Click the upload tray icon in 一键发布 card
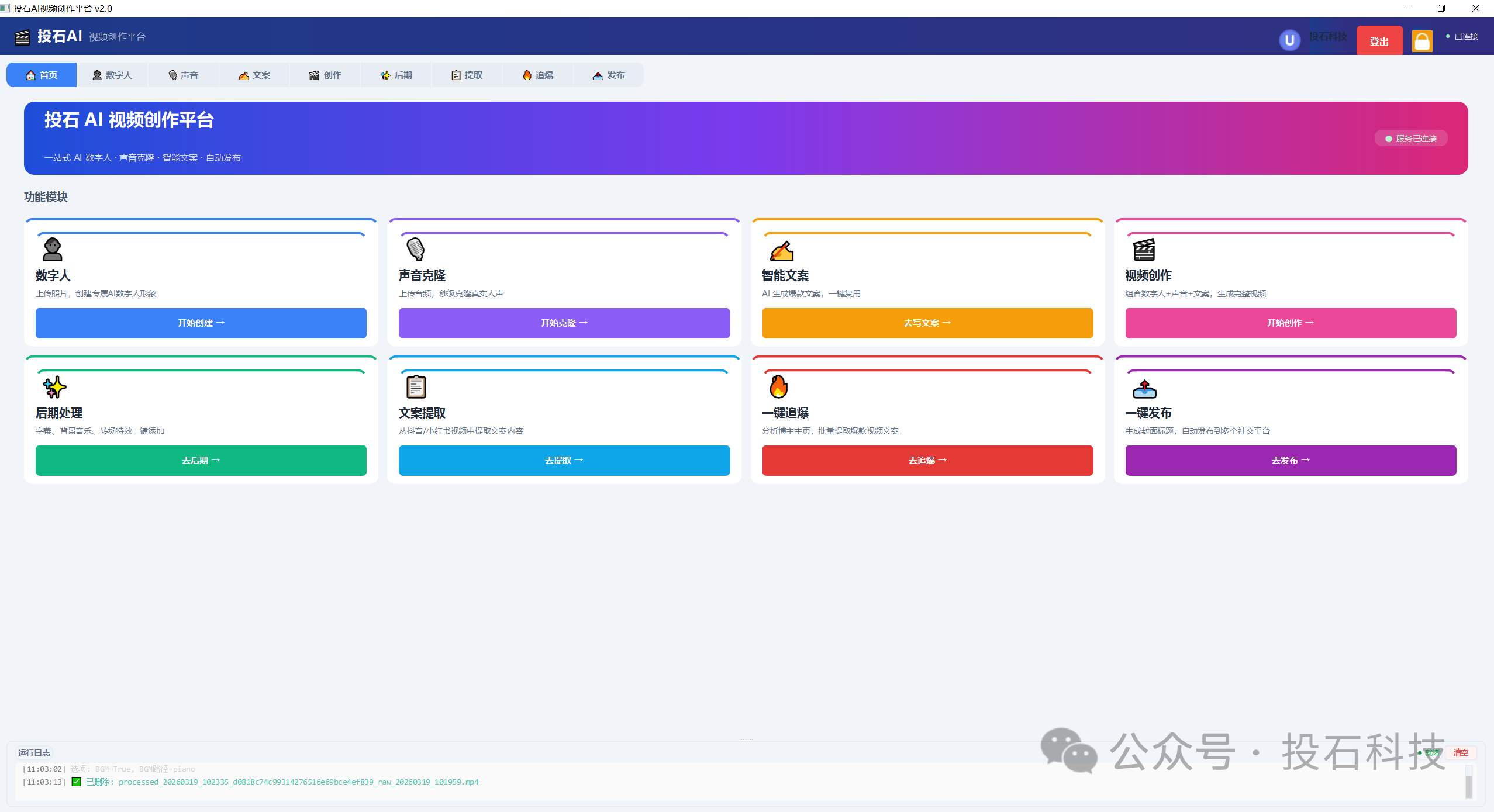The image size is (1494, 812). [x=1144, y=388]
